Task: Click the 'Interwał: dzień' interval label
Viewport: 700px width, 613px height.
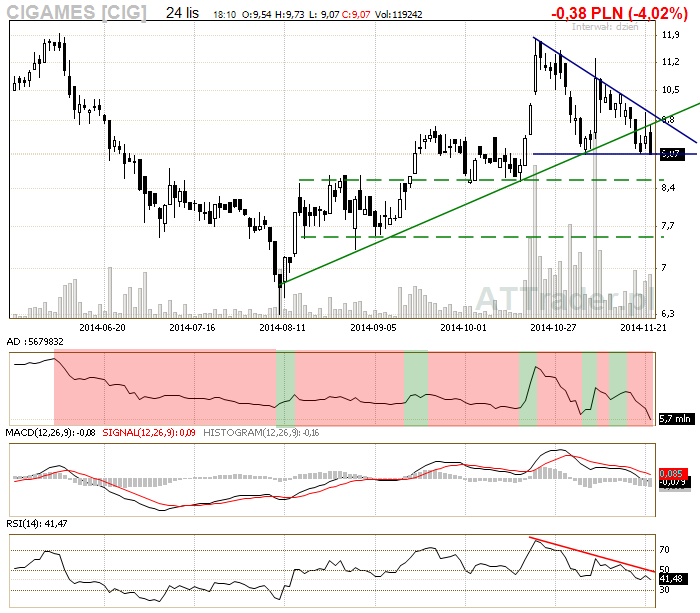Action: coord(605,26)
